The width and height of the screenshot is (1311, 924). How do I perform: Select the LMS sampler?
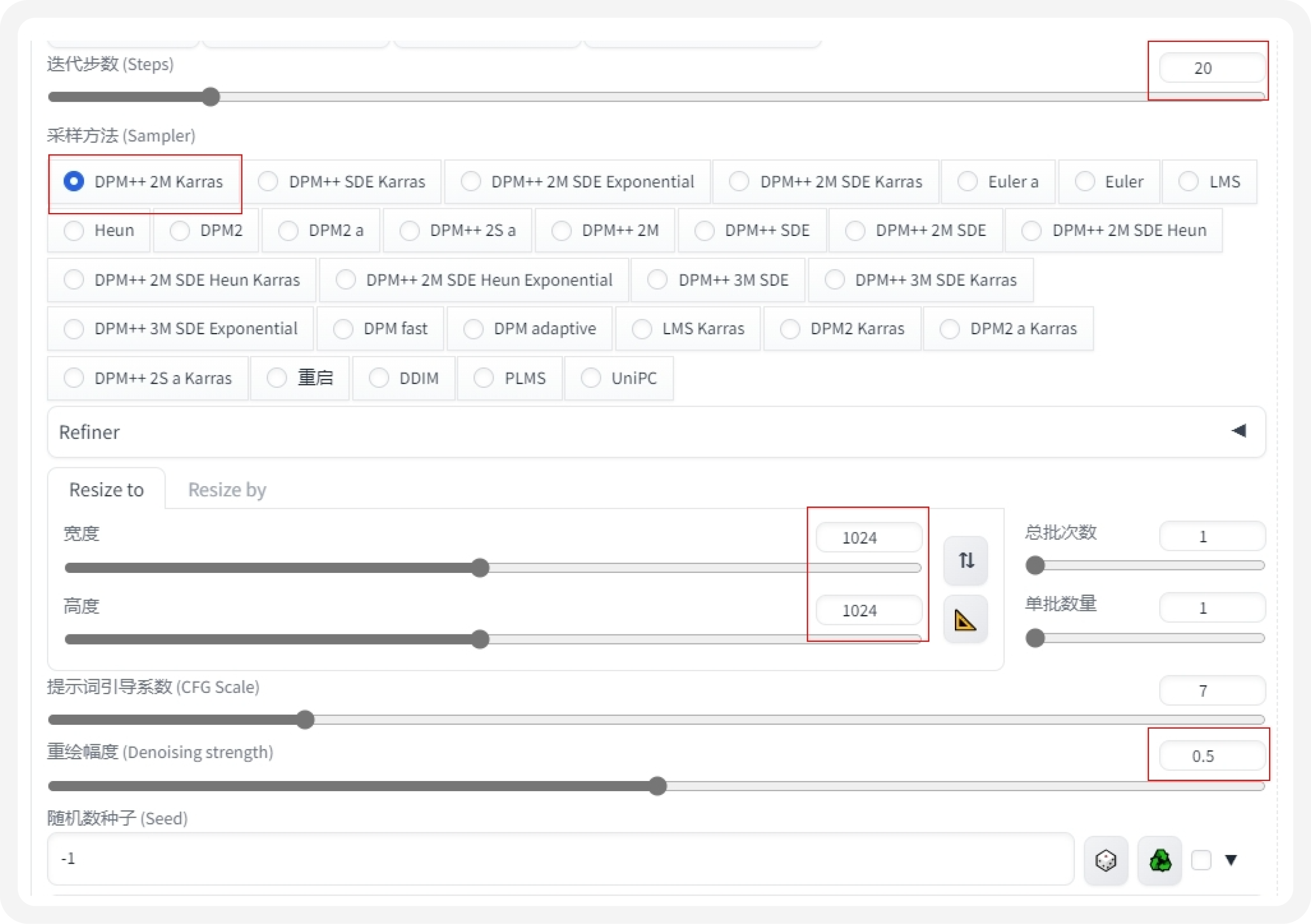coord(1210,182)
